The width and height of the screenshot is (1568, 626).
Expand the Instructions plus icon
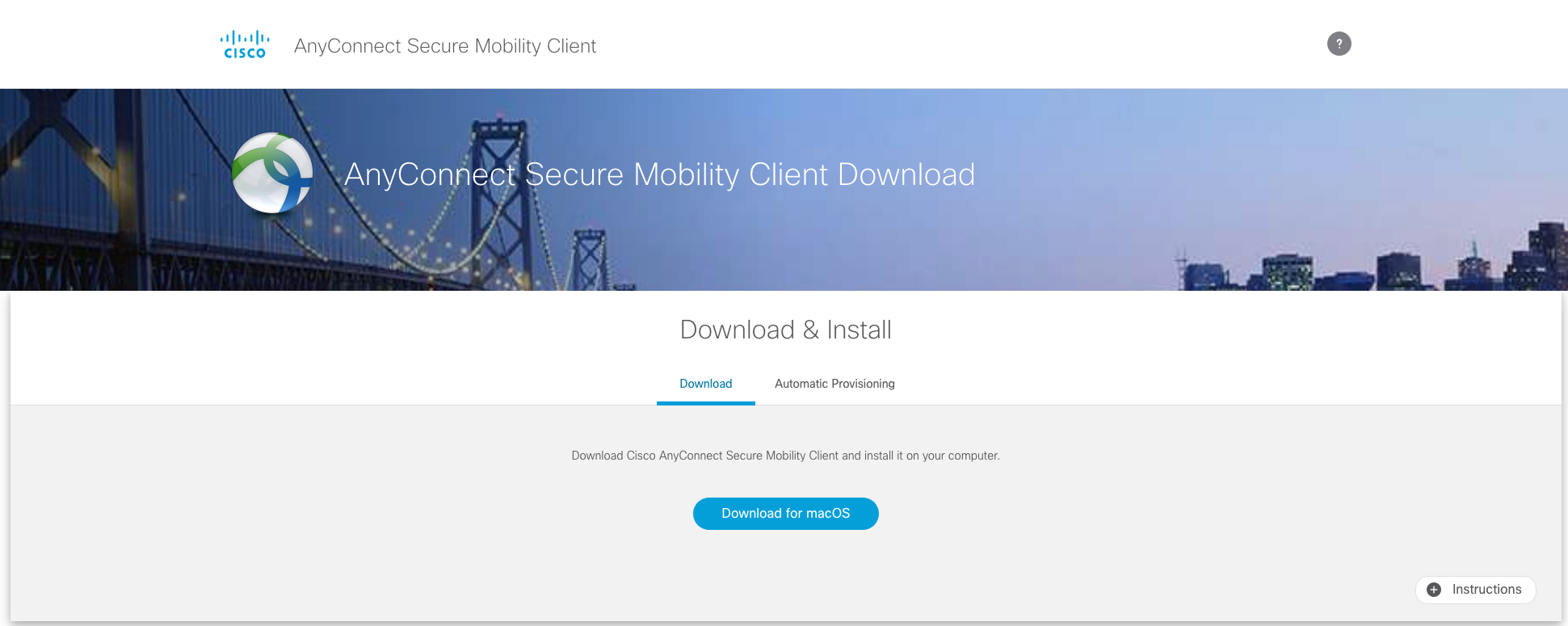(x=1434, y=590)
